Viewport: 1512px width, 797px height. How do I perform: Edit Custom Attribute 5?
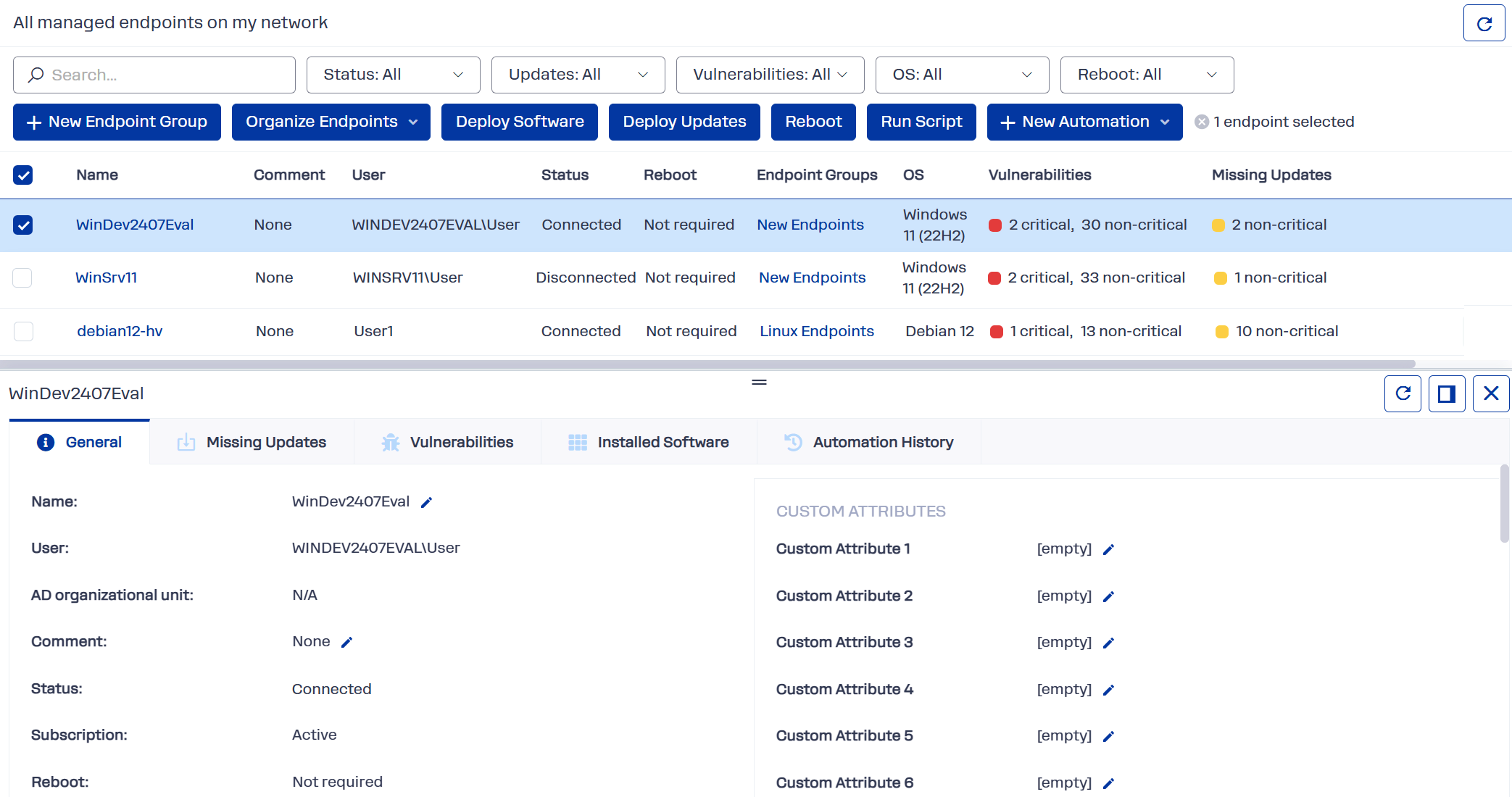click(1108, 736)
